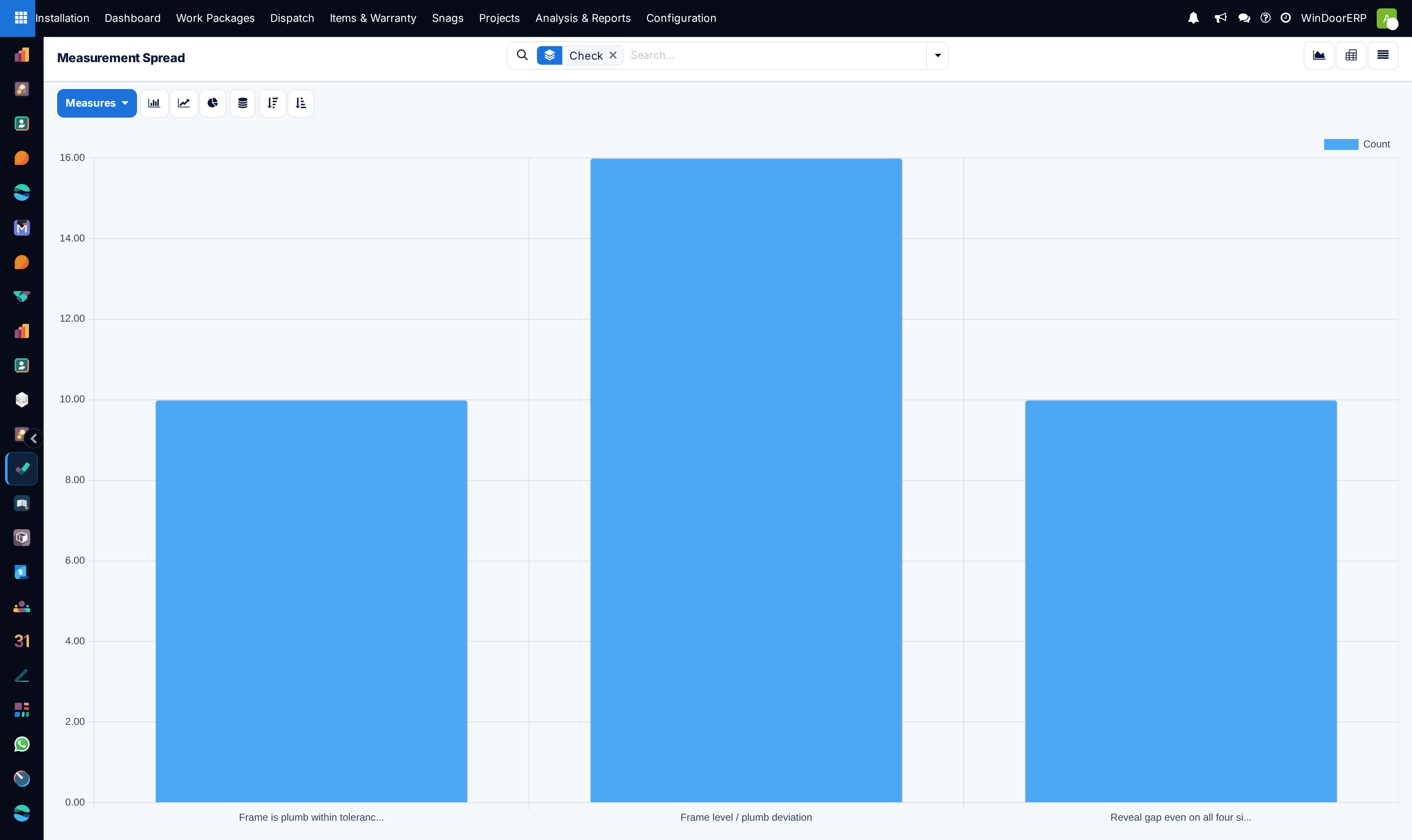Open the Dashboard menu
1412x840 pixels.
132,18
